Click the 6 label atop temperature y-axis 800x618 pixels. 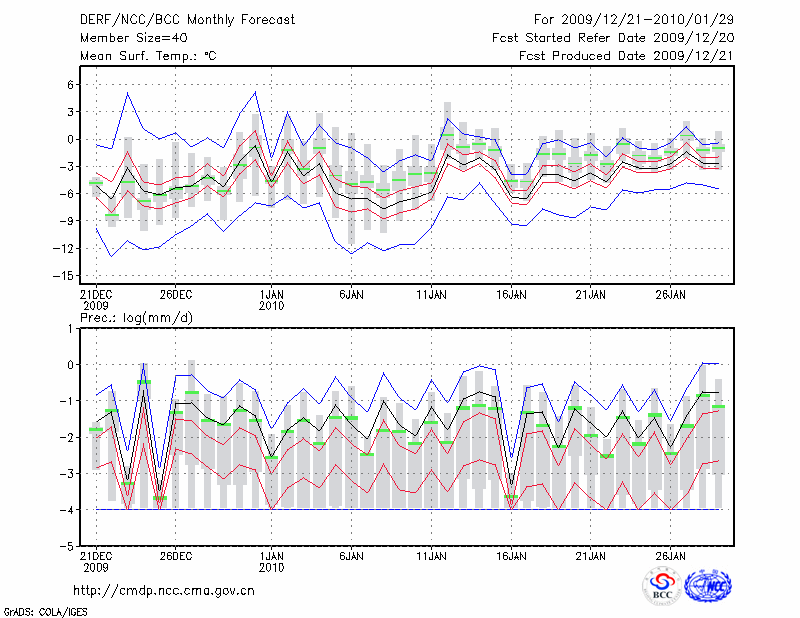(70, 85)
